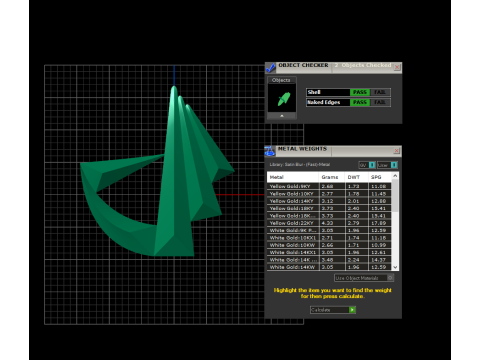
Task: Select the White Gold:10KX1 row
Action: click(329, 238)
